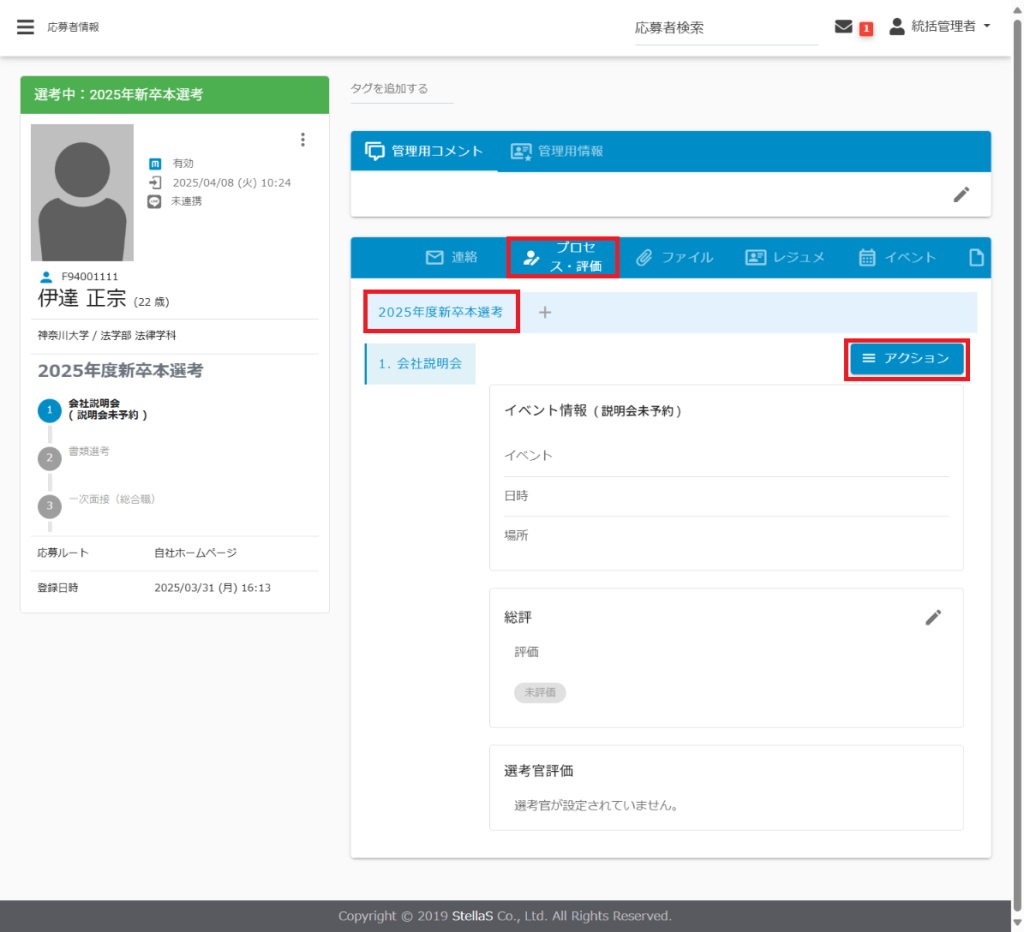Edit the 総評 evaluation with pencil icon
The image size is (1024, 932).
coord(933,618)
